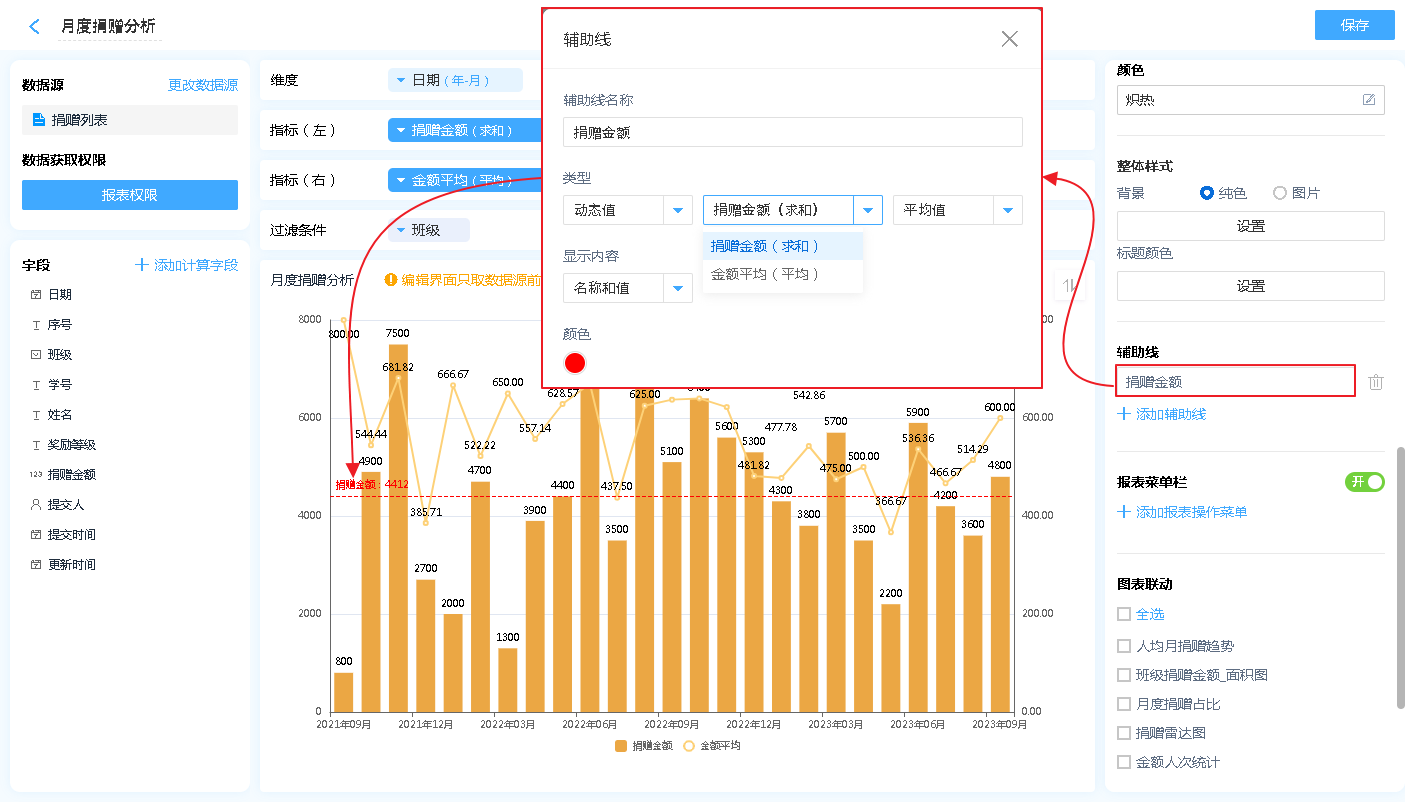Screen dimensions: 1405x802
Task: Click the calendar icon next to 日期 field
Action: [36, 295]
